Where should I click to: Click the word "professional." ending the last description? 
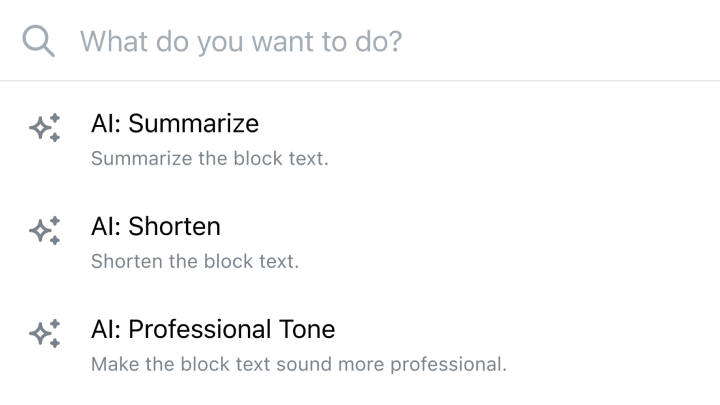pos(449,365)
